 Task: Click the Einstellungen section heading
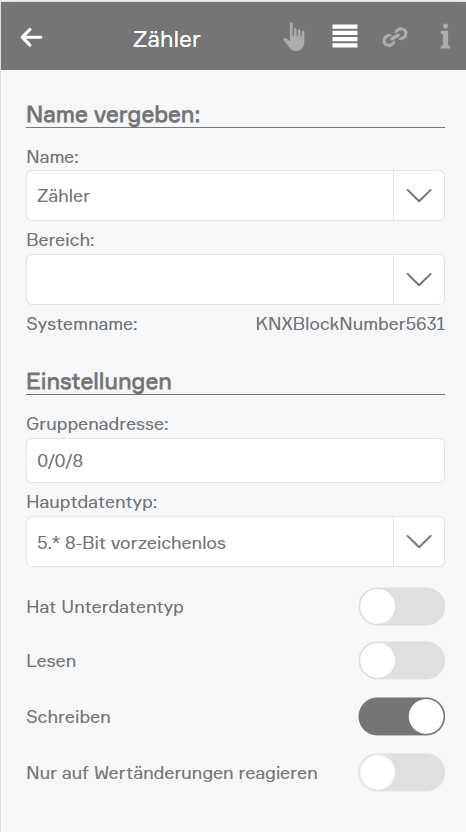(99, 382)
